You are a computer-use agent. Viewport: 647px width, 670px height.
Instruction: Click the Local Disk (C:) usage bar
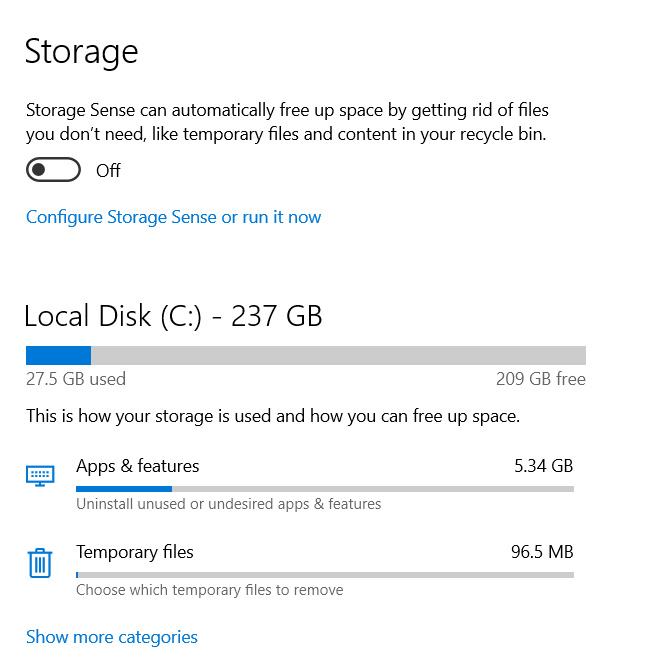pos(305,355)
